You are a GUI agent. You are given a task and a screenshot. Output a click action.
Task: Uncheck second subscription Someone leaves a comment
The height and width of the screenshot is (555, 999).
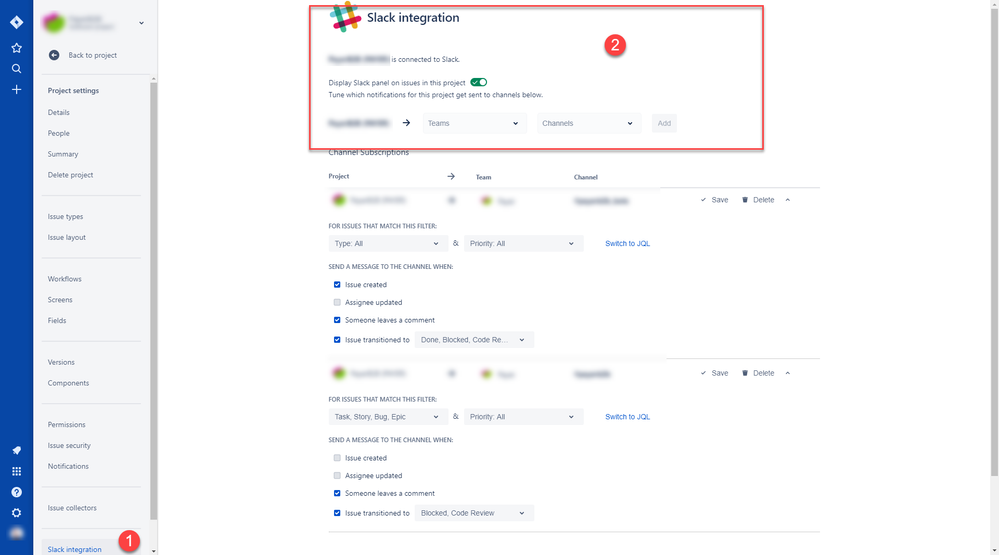(x=337, y=493)
